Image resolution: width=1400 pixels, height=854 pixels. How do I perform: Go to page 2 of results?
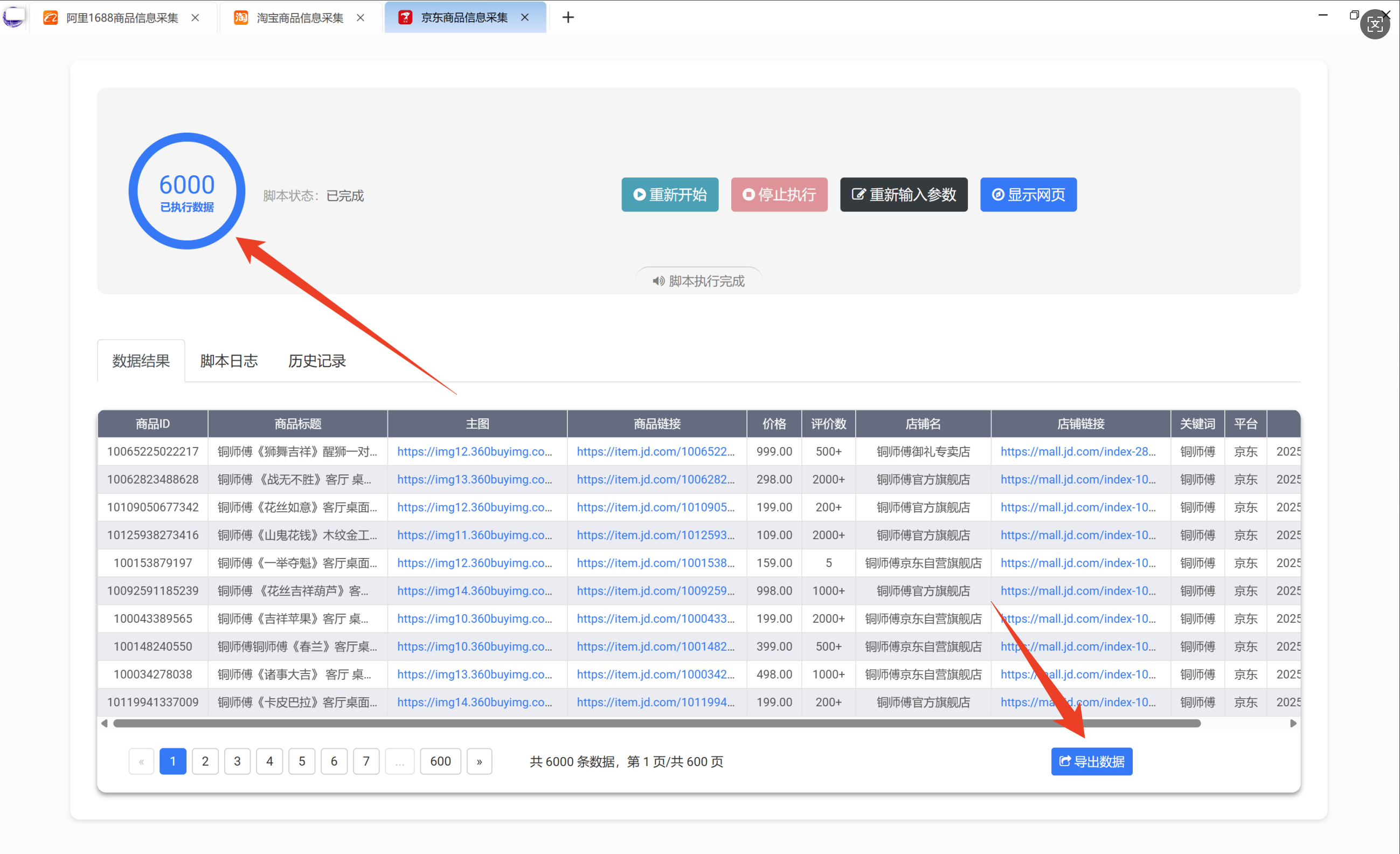(205, 761)
